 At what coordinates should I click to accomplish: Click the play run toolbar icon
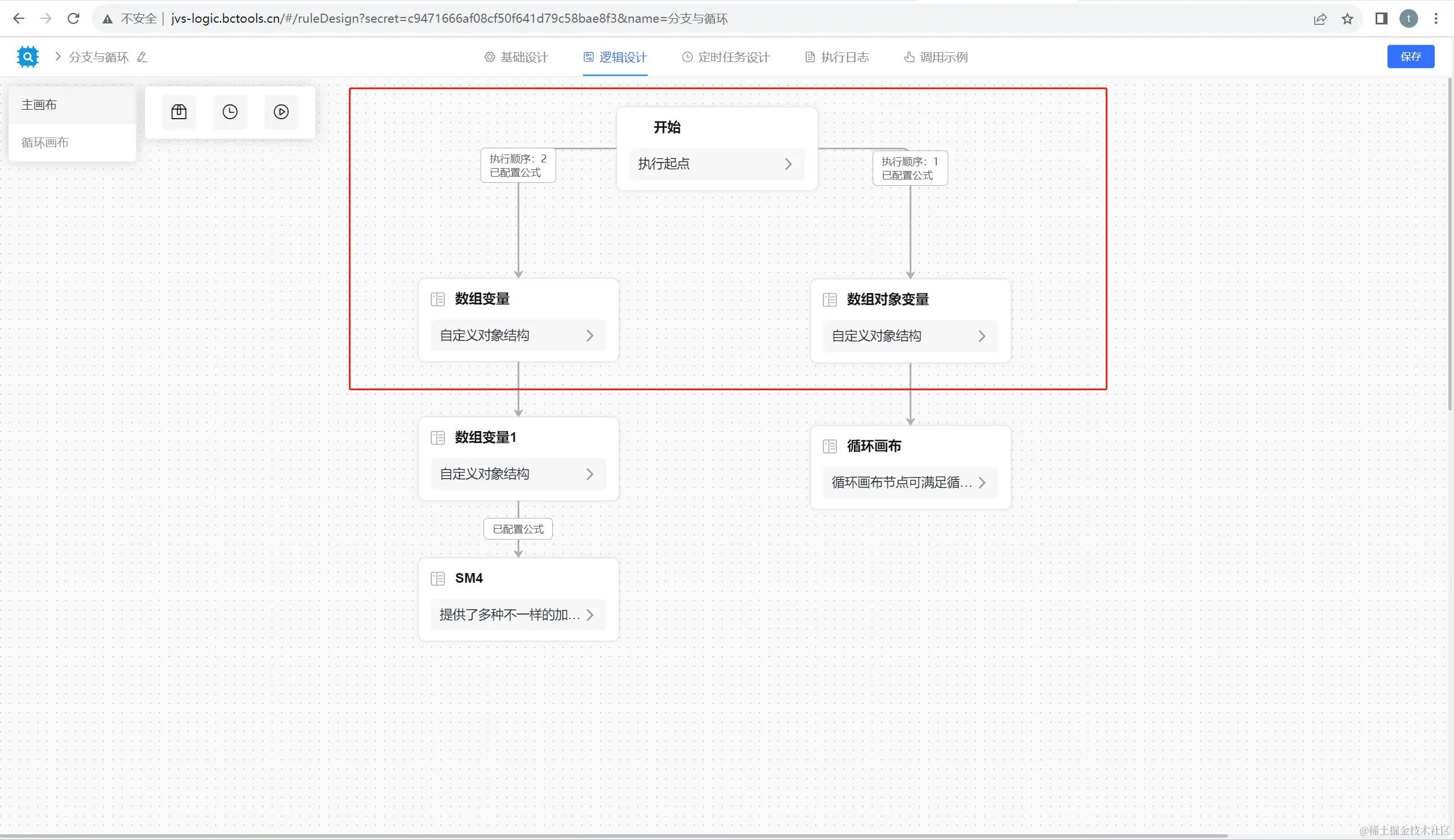281,112
